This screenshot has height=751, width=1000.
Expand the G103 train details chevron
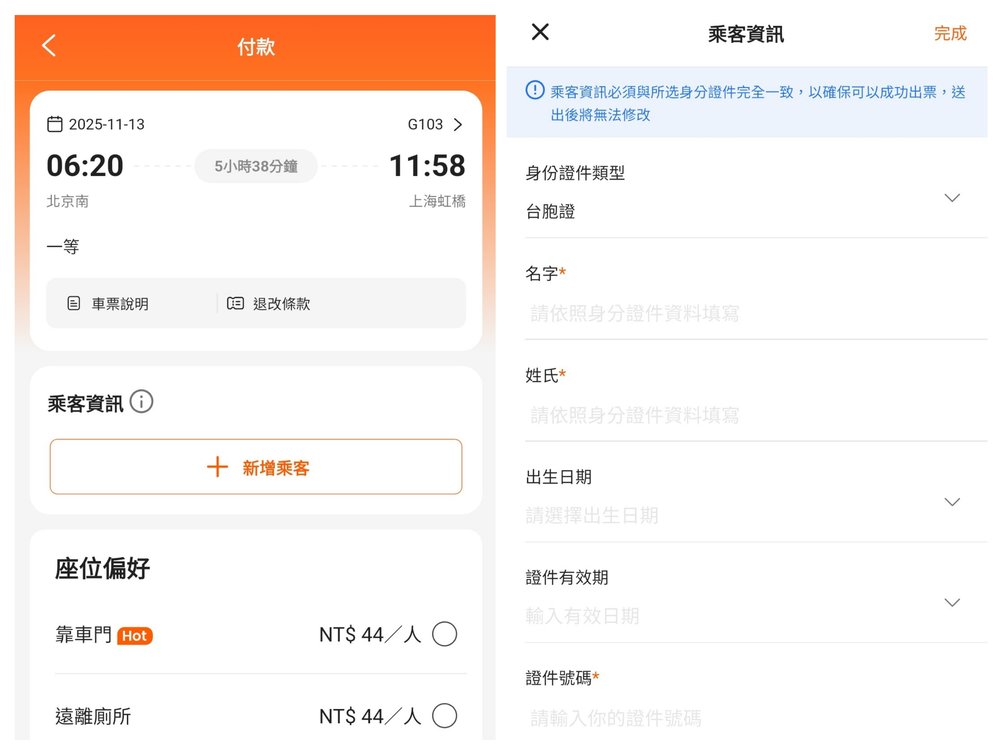(457, 123)
